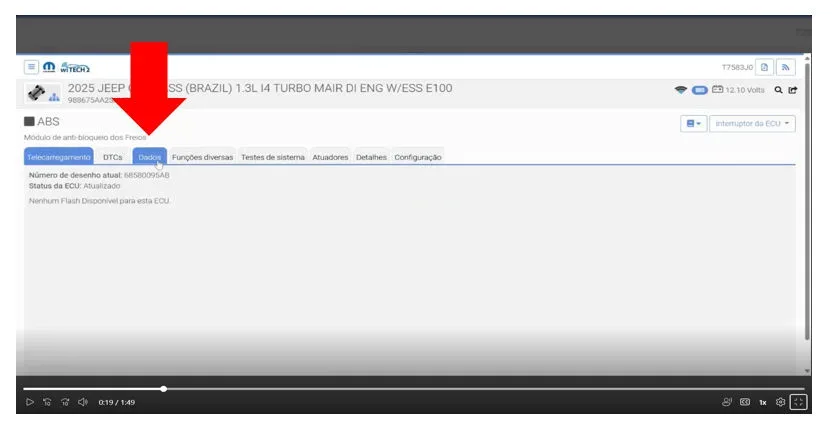Image resolution: width=834 pixels, height=429 pixels.
Task: Click the blue device pill indicator
Action: pyautogui.click(x=699, y=90)
